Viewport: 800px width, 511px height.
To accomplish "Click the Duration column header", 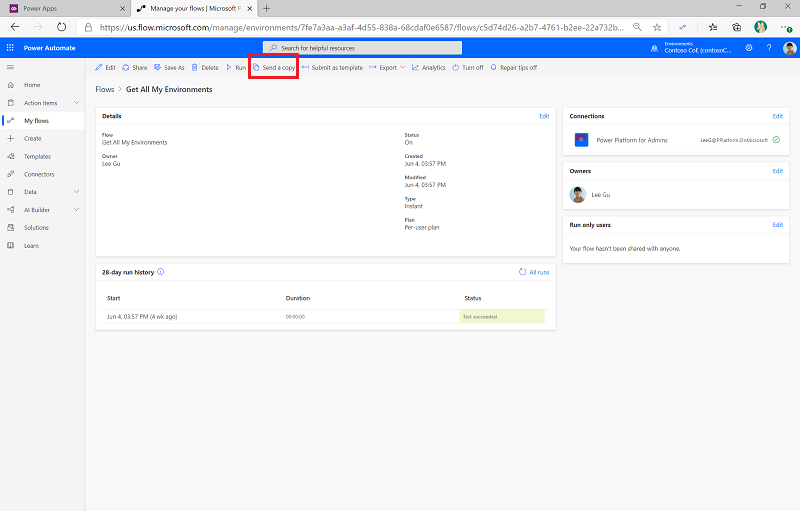I will pos(297,298).
